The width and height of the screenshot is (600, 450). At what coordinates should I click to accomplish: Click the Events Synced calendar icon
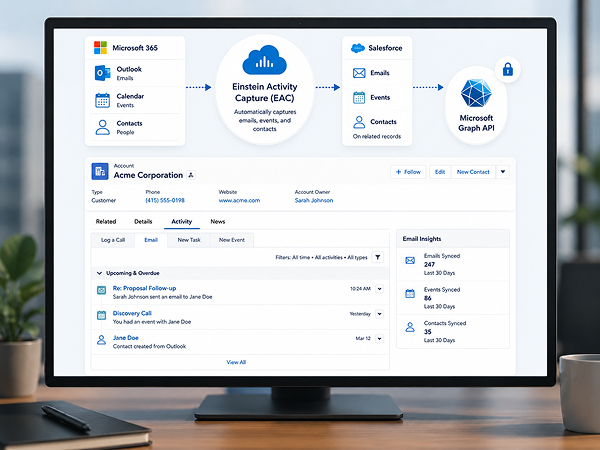[410, 294]
